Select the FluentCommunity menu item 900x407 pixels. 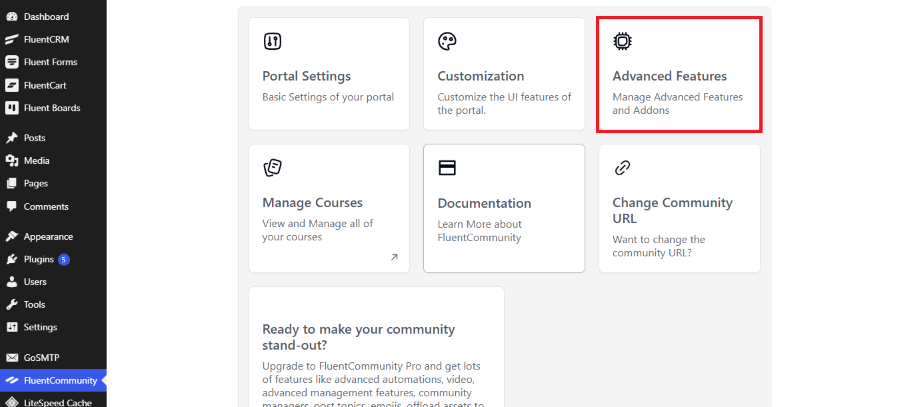[53, 381]
